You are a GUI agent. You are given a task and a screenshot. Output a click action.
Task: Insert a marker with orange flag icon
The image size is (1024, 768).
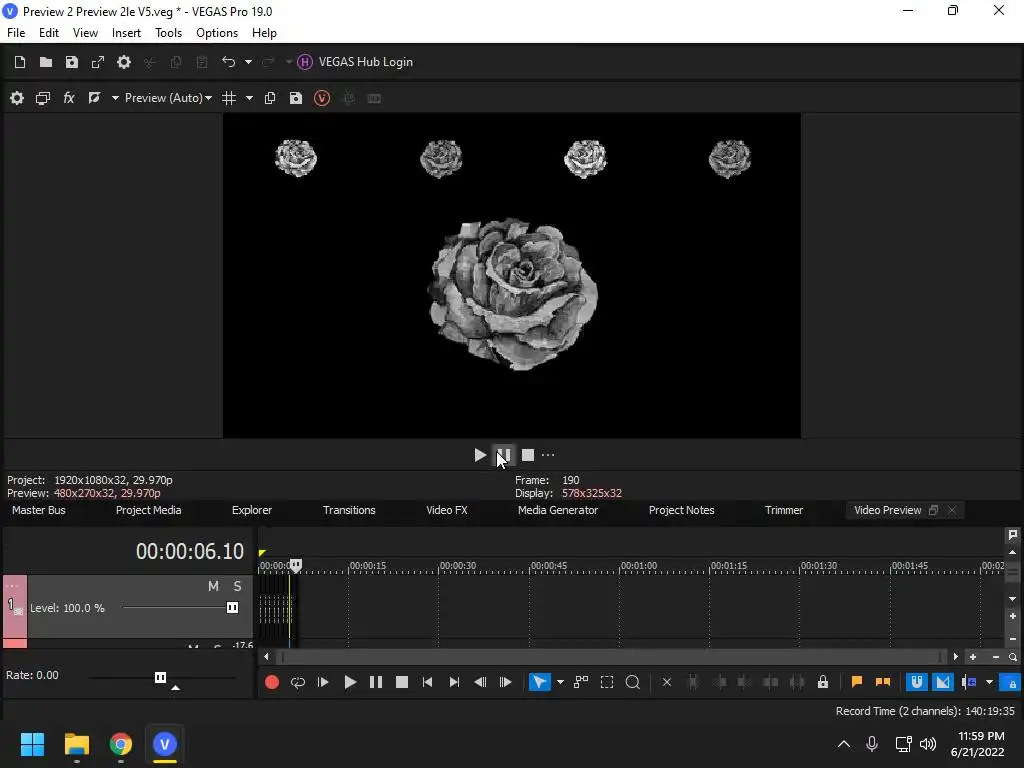point(857,682)
